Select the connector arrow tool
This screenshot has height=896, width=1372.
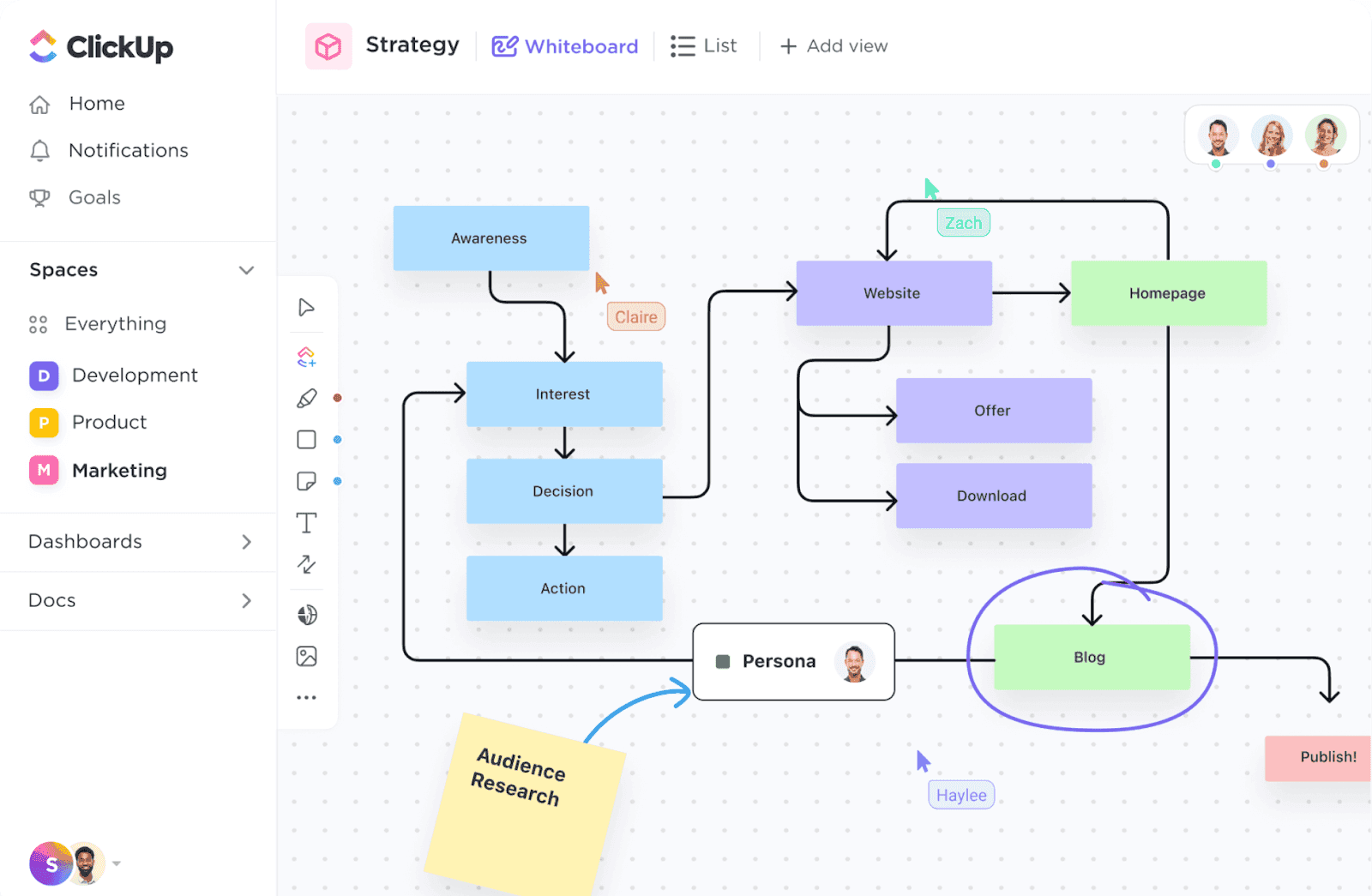pos(306,564)
